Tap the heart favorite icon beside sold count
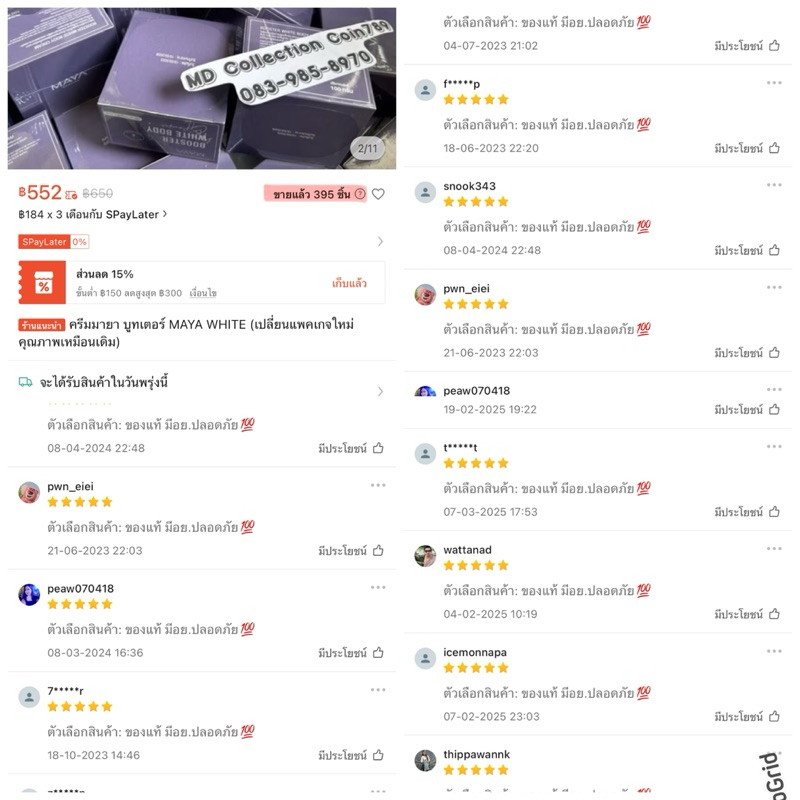The image size is (800, 800). (378, 194)
